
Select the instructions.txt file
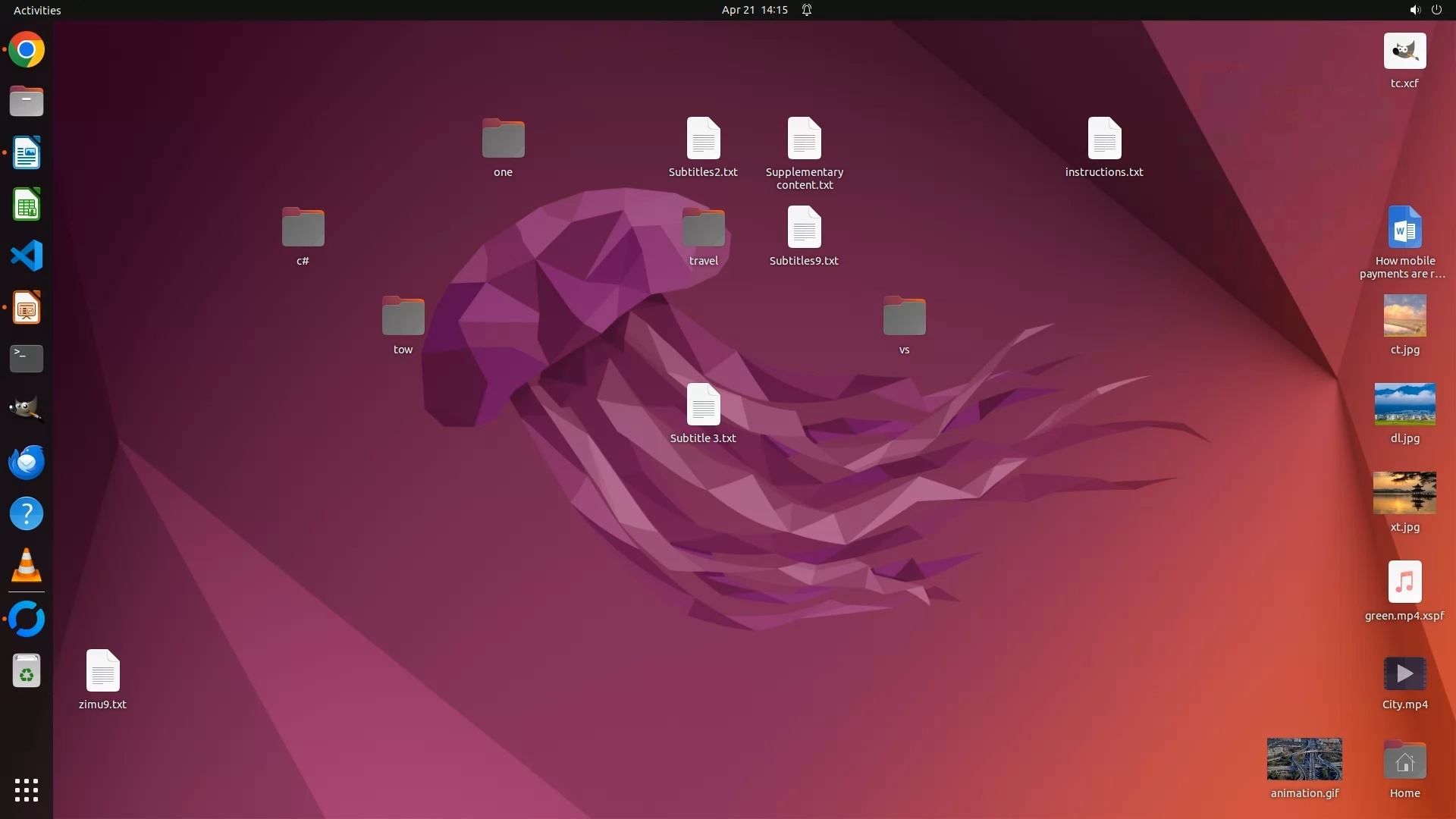pos(1104,139)
